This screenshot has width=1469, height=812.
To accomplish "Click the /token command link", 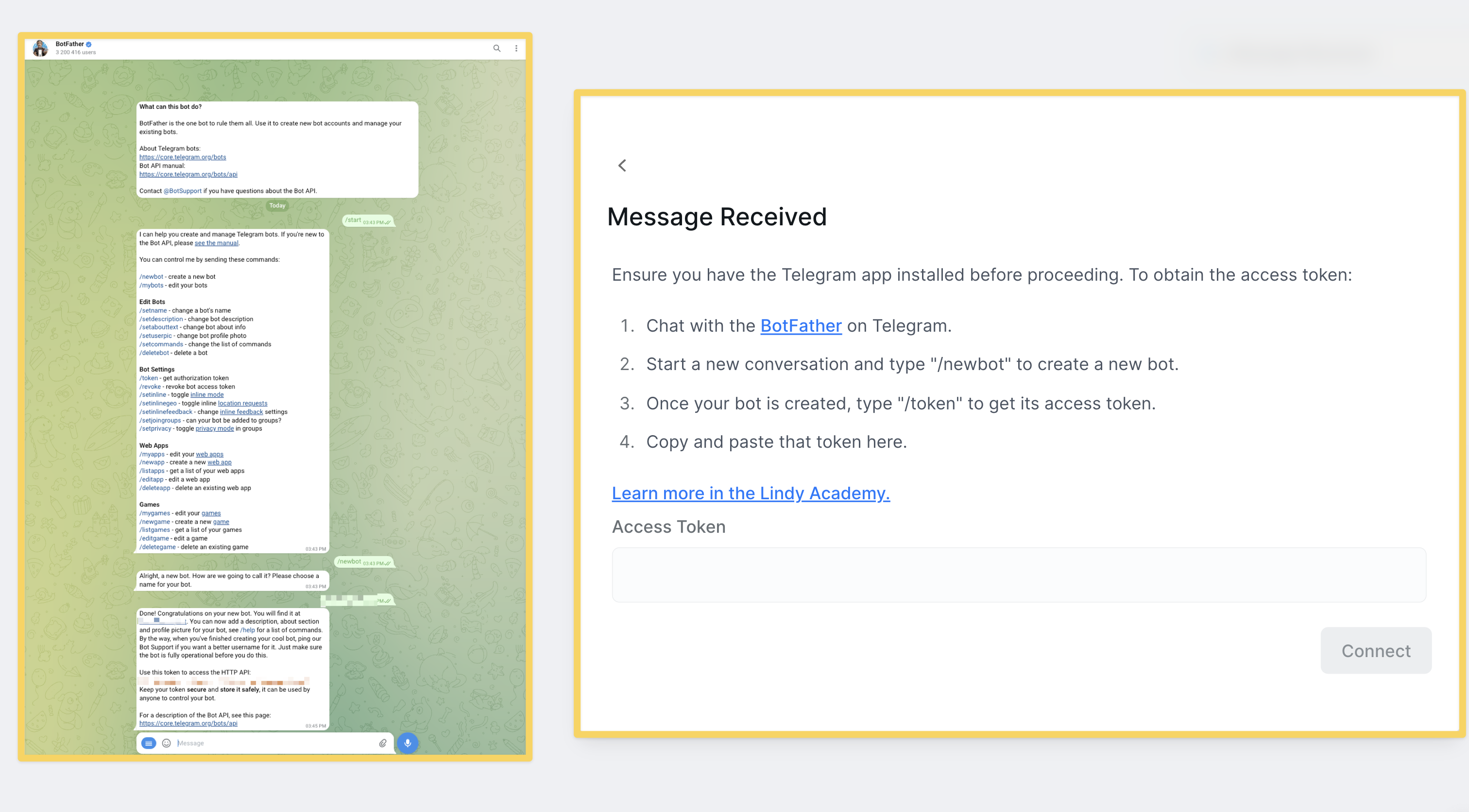I will point(148,378).
